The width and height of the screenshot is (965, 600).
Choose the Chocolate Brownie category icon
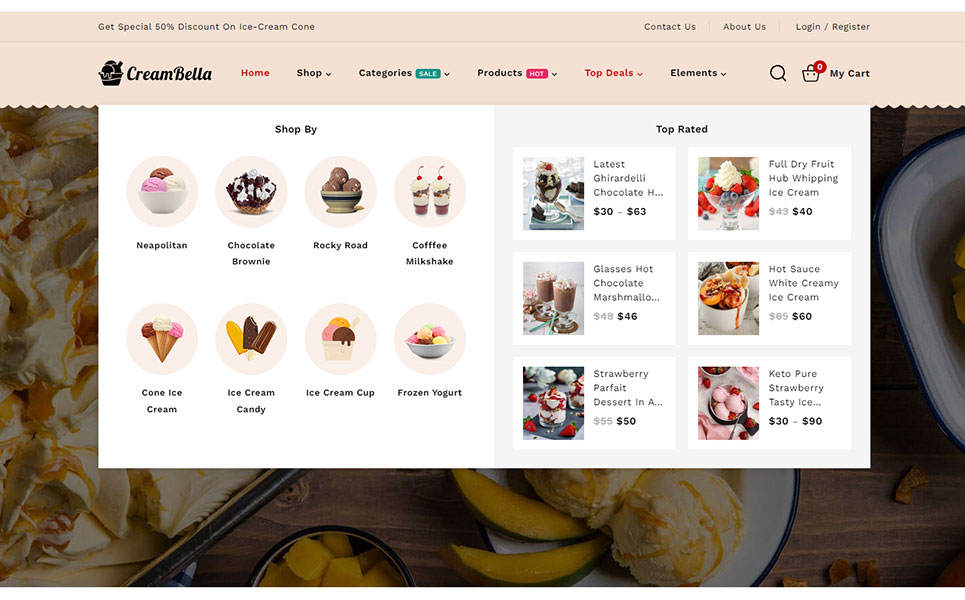tap(251, 191)
